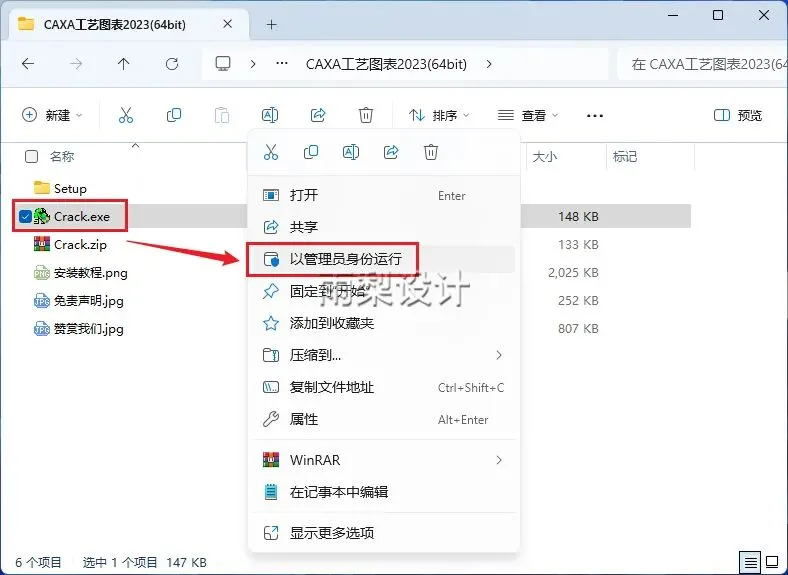
Task: Open the 新建 dropdown
Action: [x=52, y=116]
